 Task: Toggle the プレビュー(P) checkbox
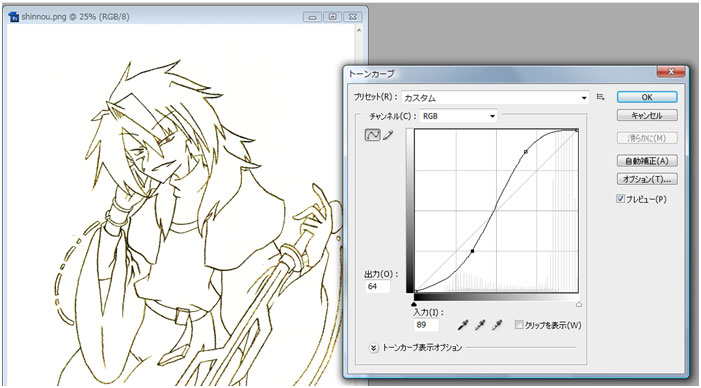point(621,199)
